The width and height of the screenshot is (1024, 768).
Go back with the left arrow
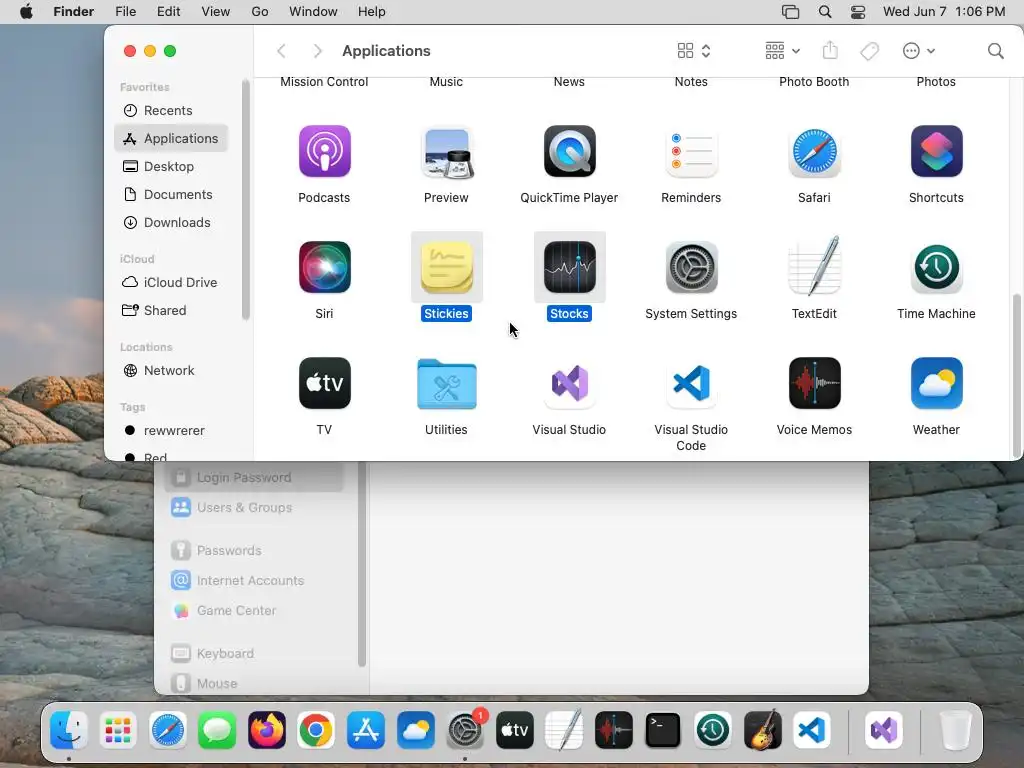pyautogui.click(x=281, y=51)
